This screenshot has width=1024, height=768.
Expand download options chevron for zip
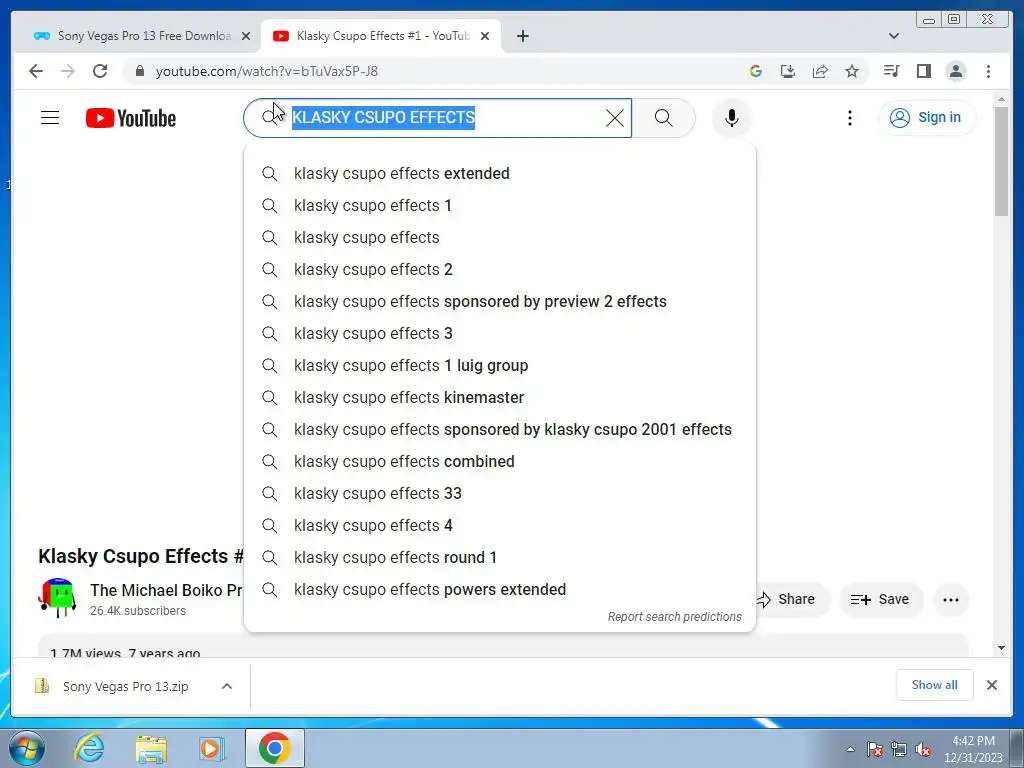[x=227, y=686]
